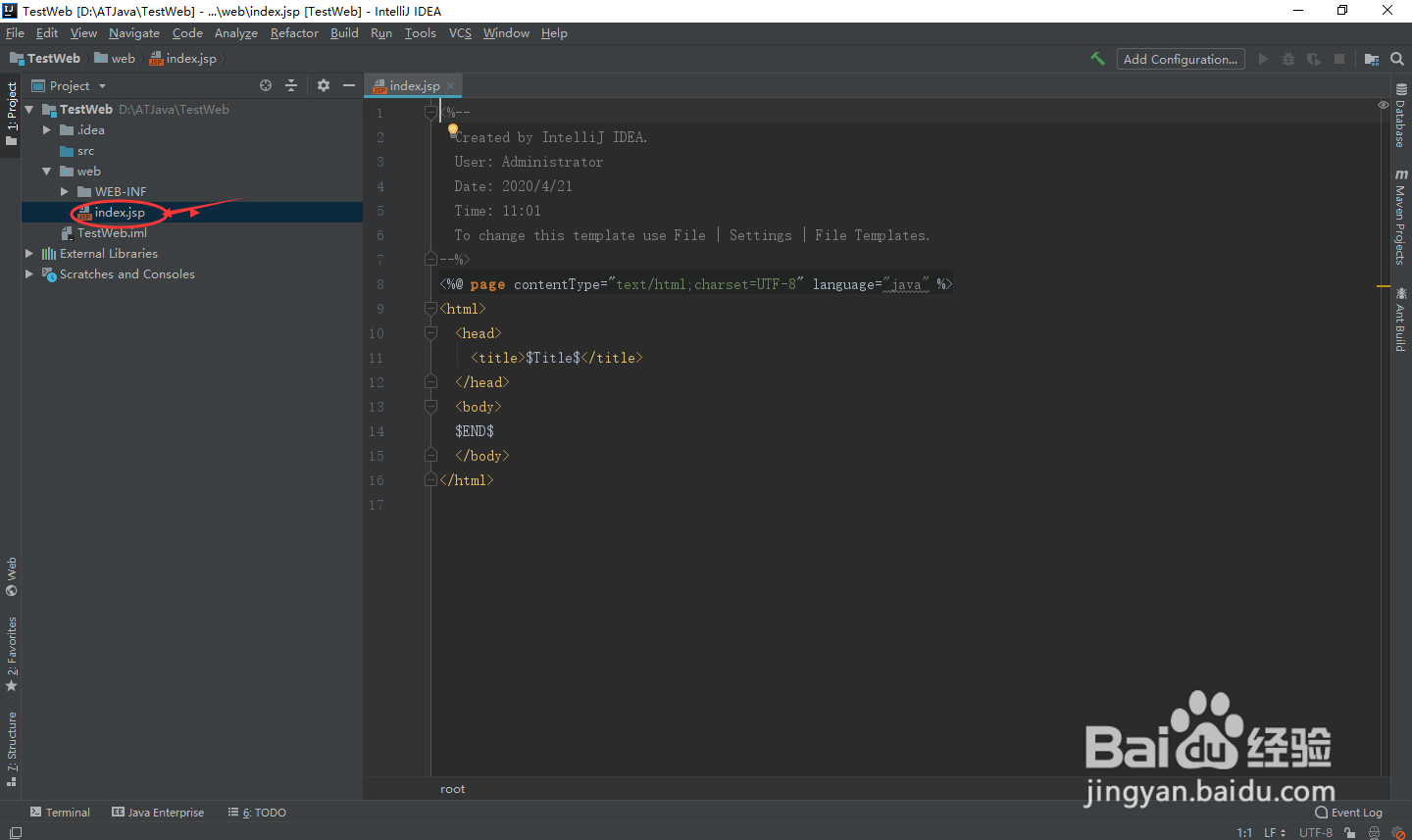Select the Scroll from Source icon in Project panel
The width and height of the screenshot is (1412, 840).
click(x=265, y=85)
